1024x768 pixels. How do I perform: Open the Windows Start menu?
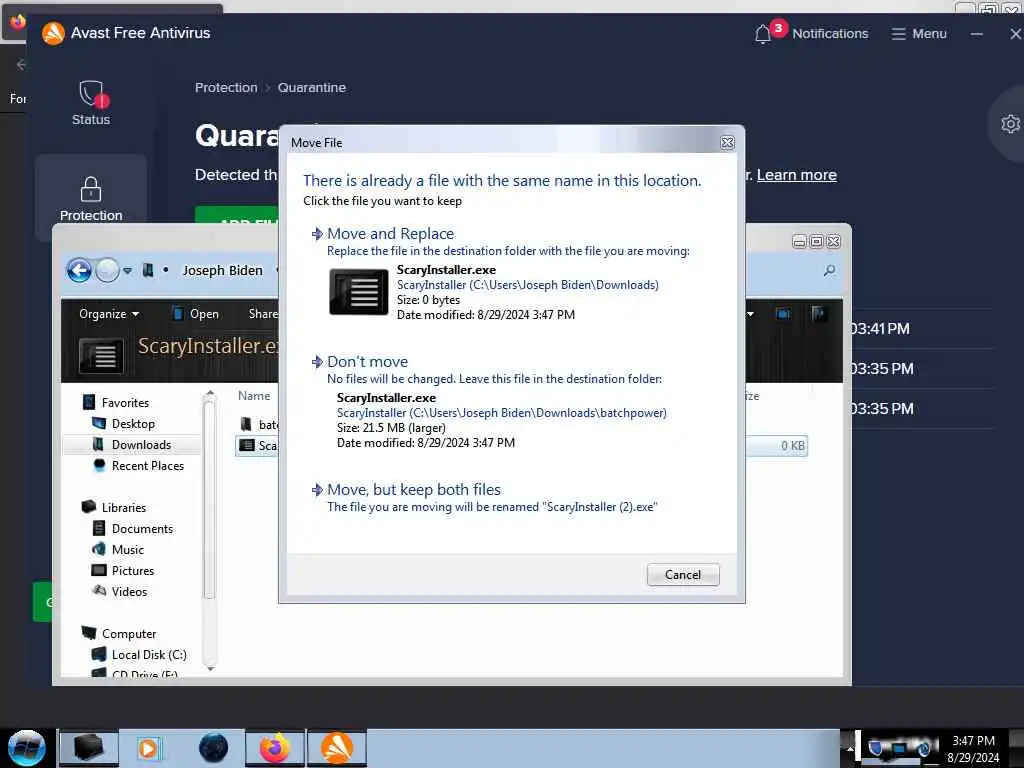click(x=26, y=748)
